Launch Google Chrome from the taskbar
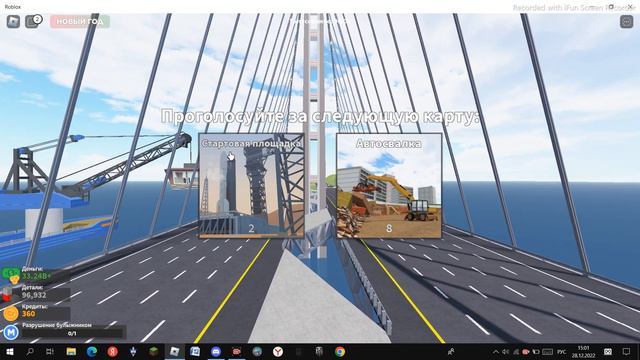640x360 pixels. pyautogui.click(x=340, y=351)
